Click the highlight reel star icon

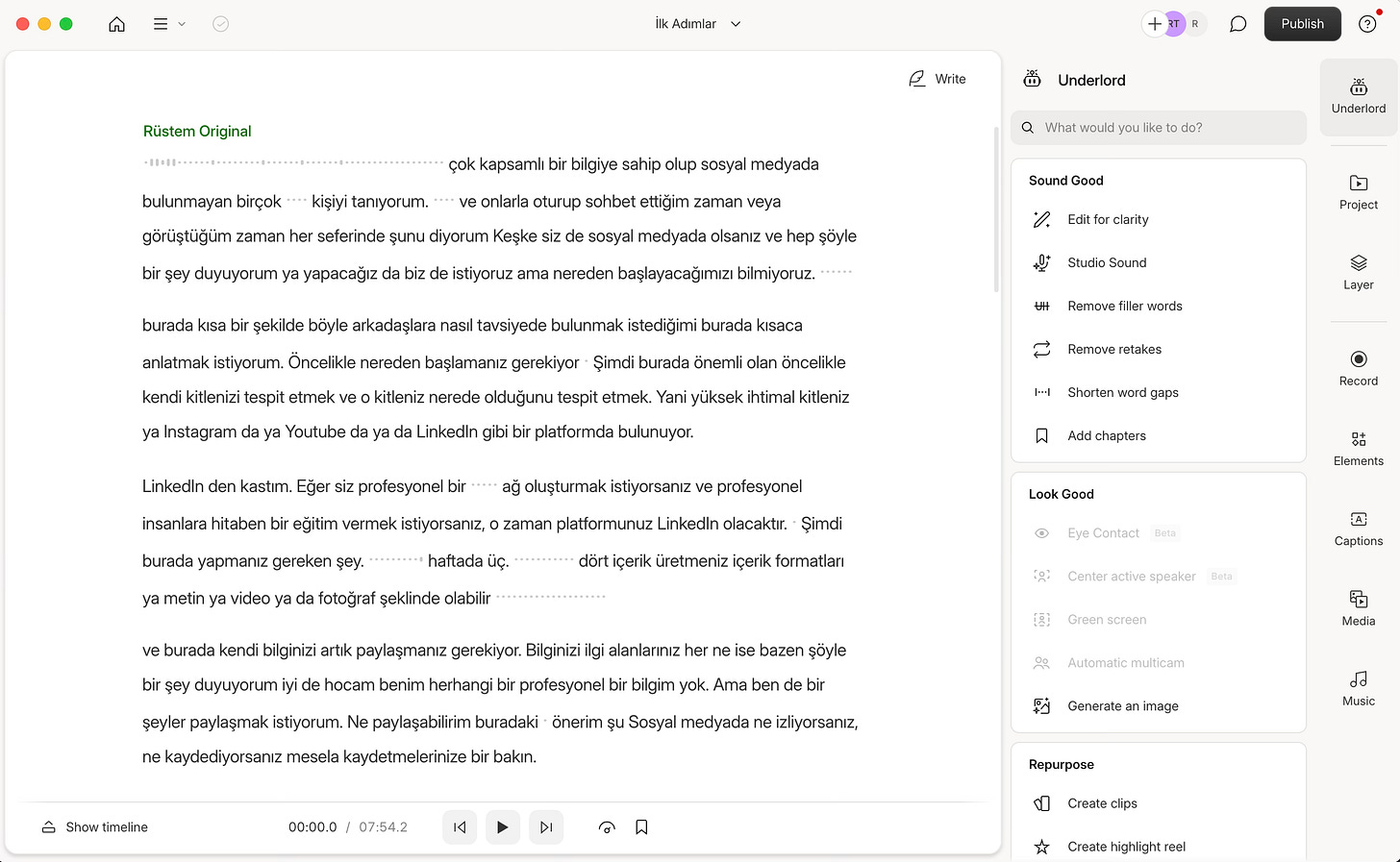tap(1041, 847)
